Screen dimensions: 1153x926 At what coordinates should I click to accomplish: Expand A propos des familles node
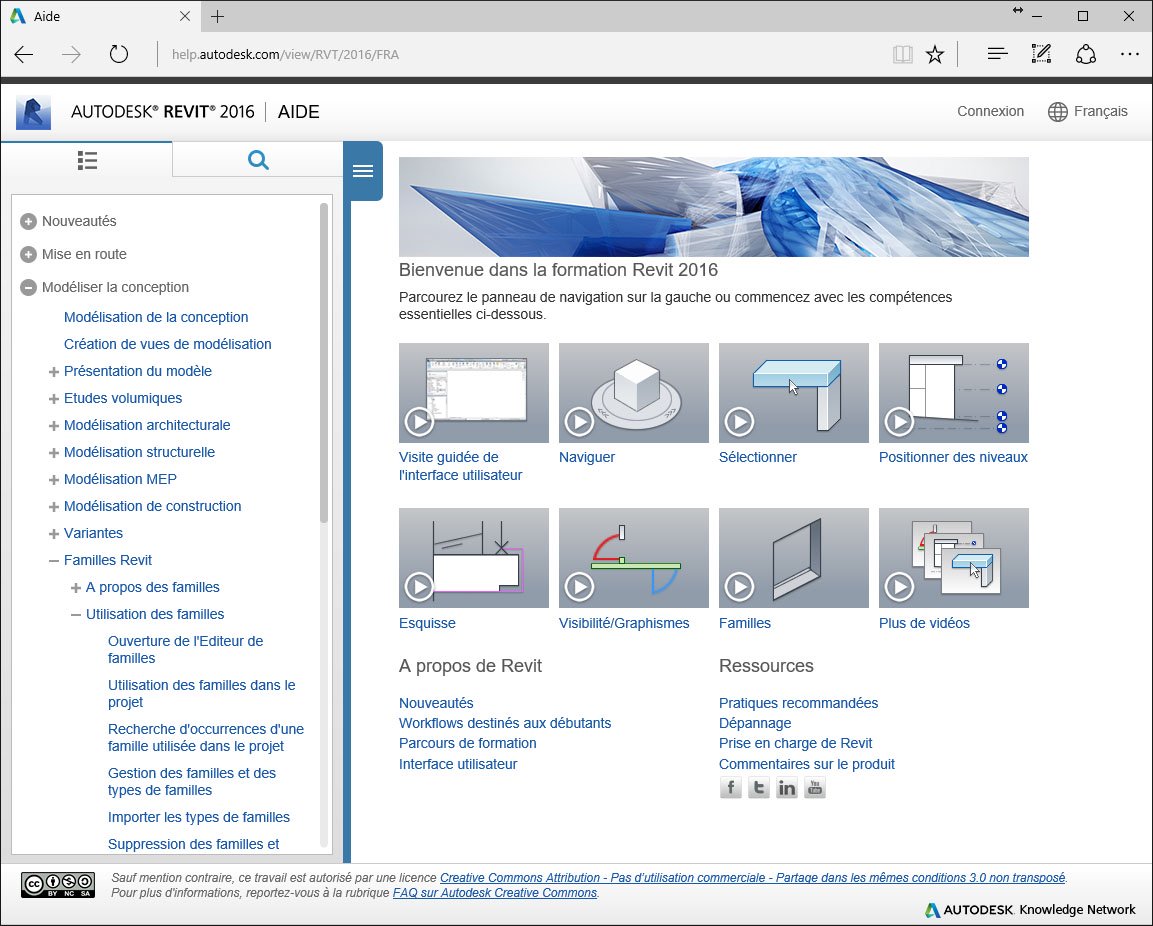pos(76,588)
